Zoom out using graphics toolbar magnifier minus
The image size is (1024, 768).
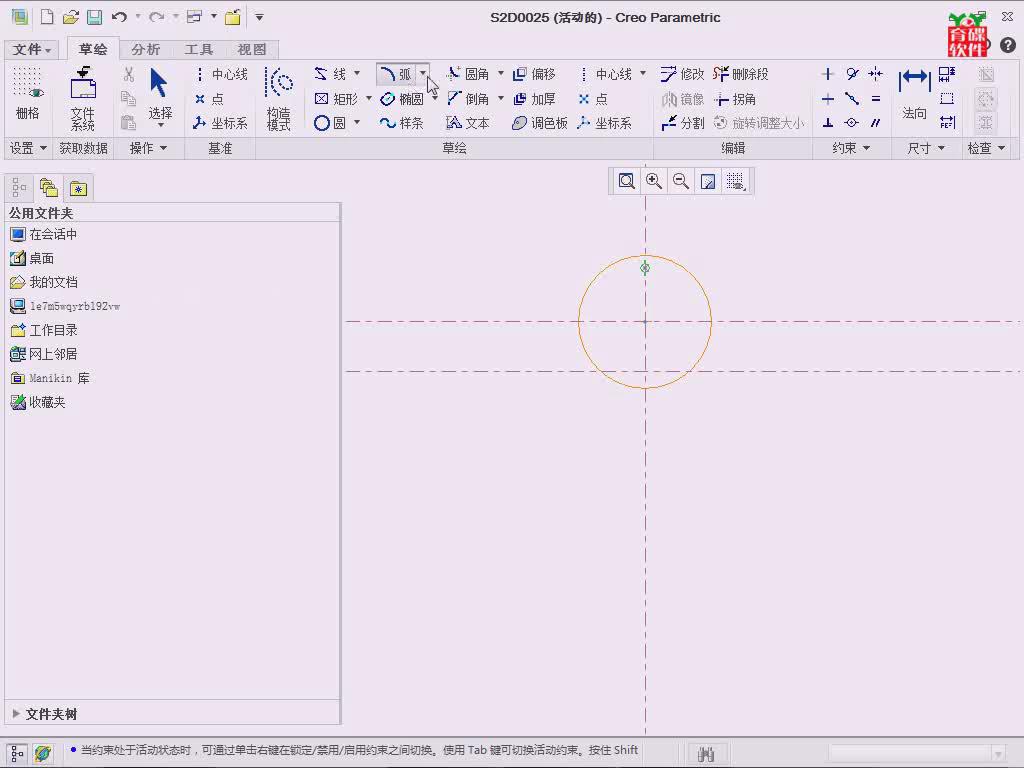coord(680,181)
